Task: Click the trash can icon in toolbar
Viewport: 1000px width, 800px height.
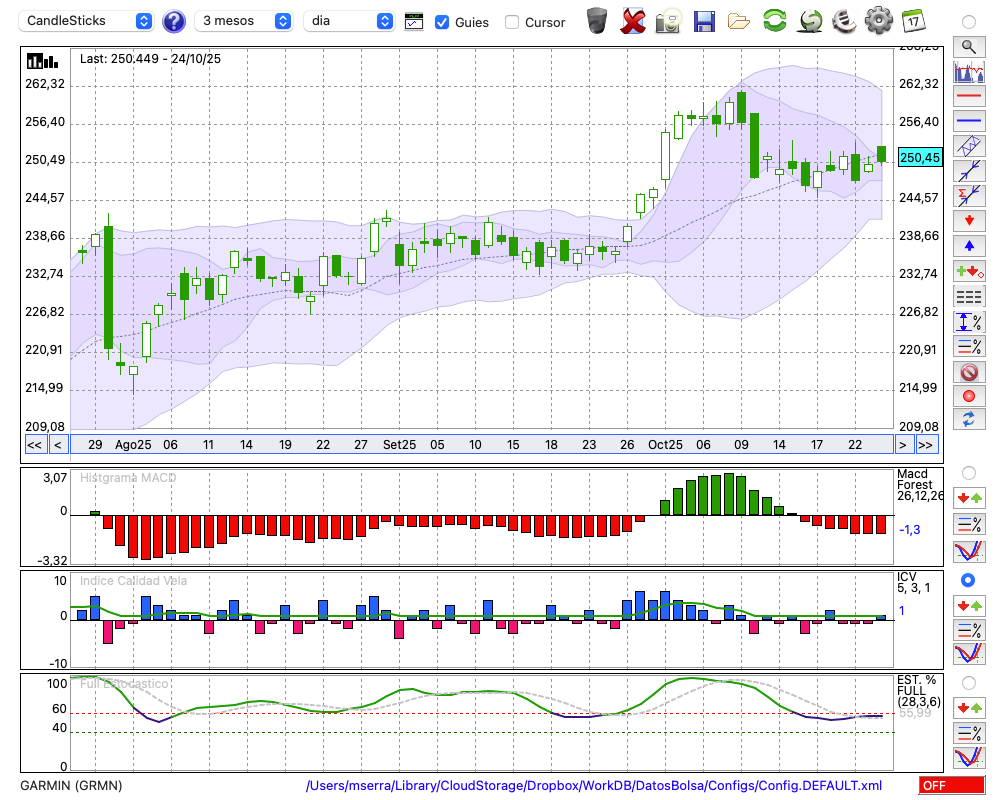Action: 597,21
